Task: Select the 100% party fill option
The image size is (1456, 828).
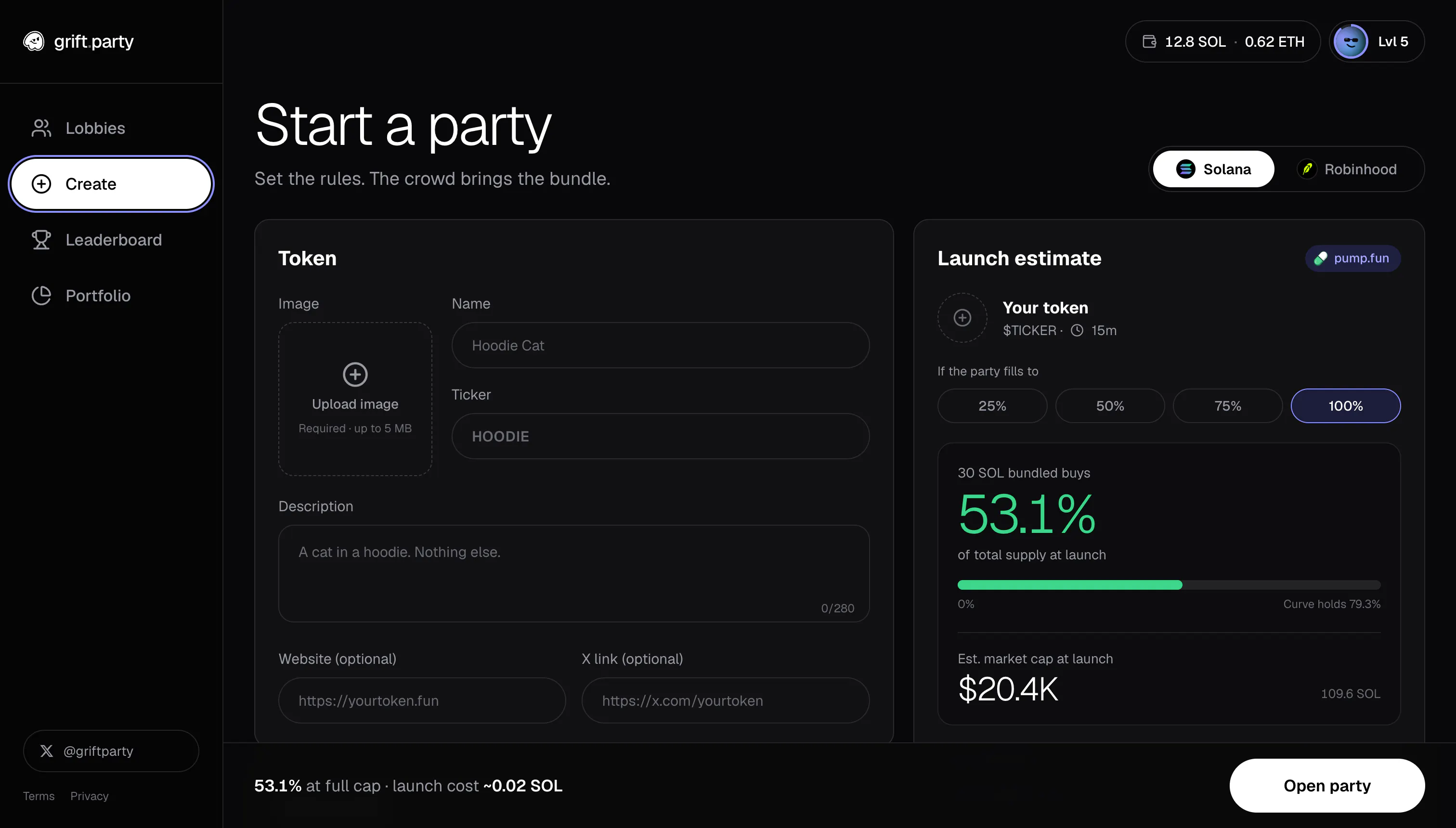Action: point(1346,405)
